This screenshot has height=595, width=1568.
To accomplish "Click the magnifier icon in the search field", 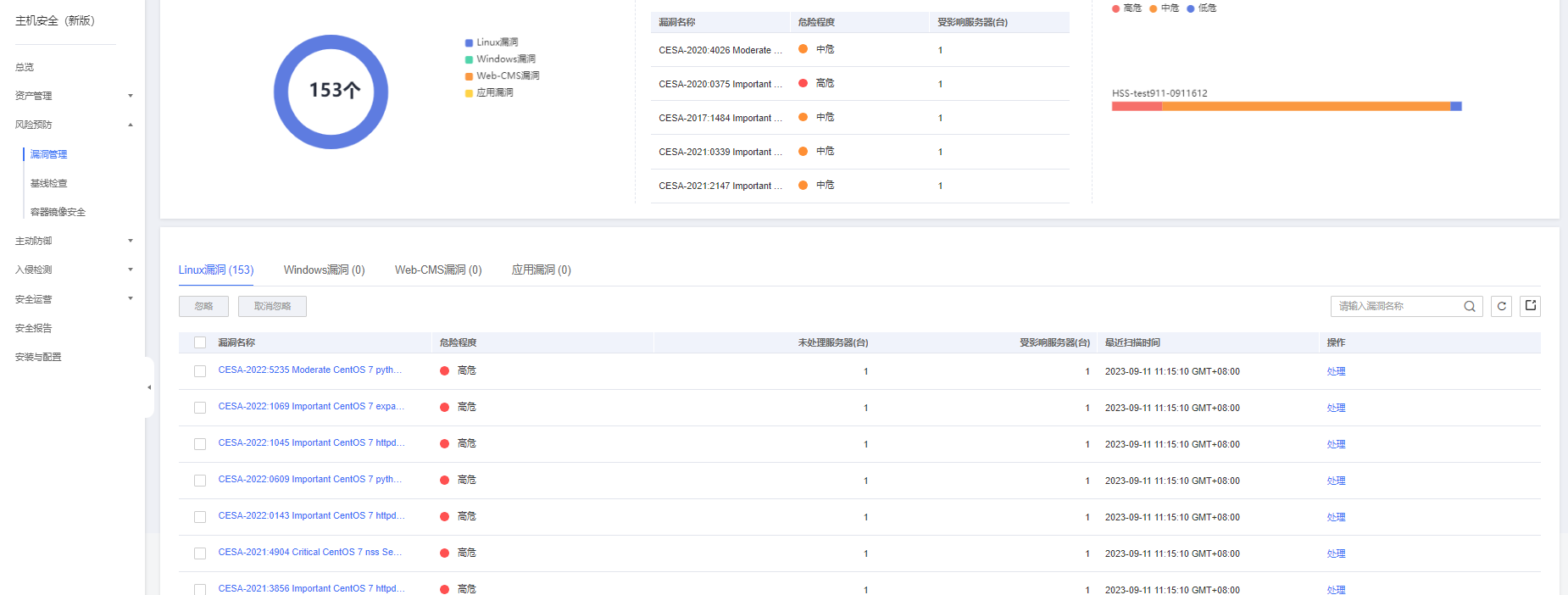I will tap(1470, 306).
